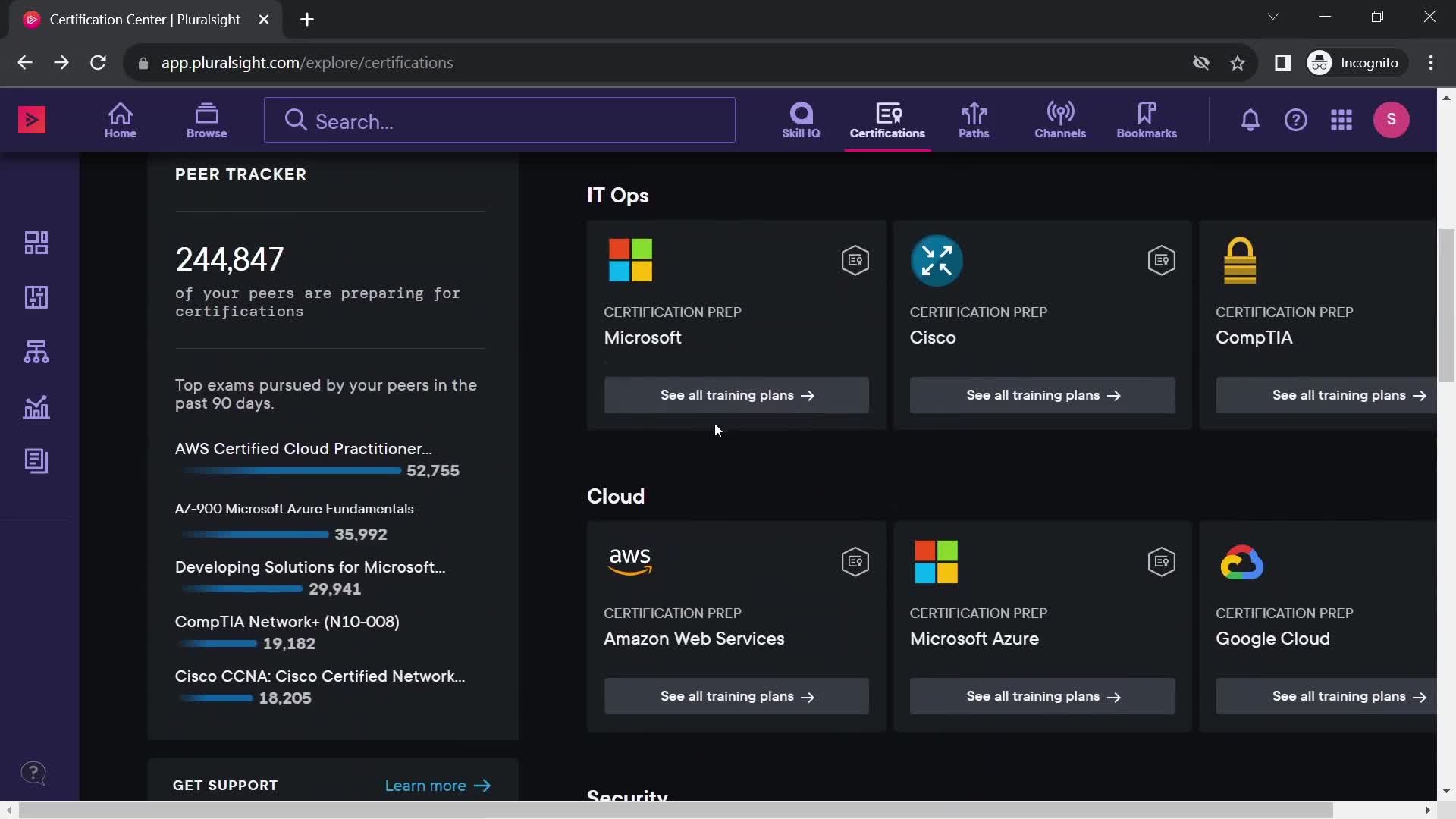
Task: Open a new browser tab
Action: tap(307, 20)
